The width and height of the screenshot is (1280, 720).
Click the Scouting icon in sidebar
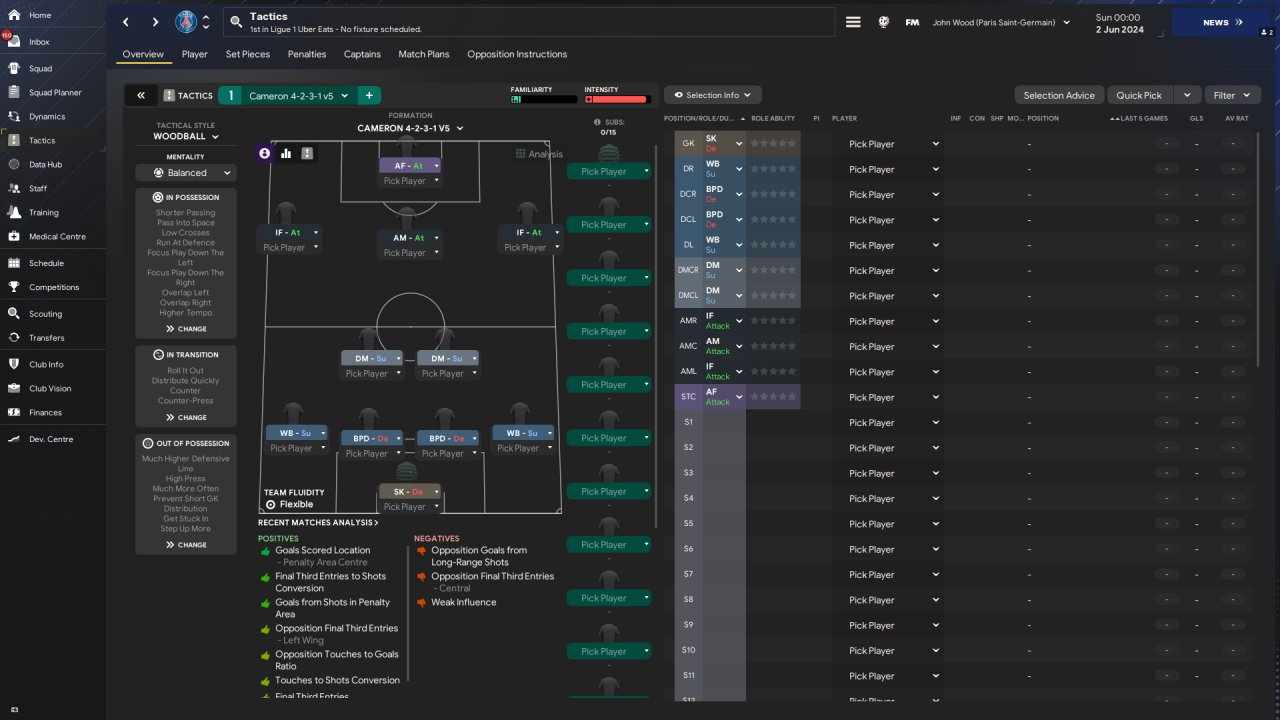pyautogui.click(x=15, y=314)
